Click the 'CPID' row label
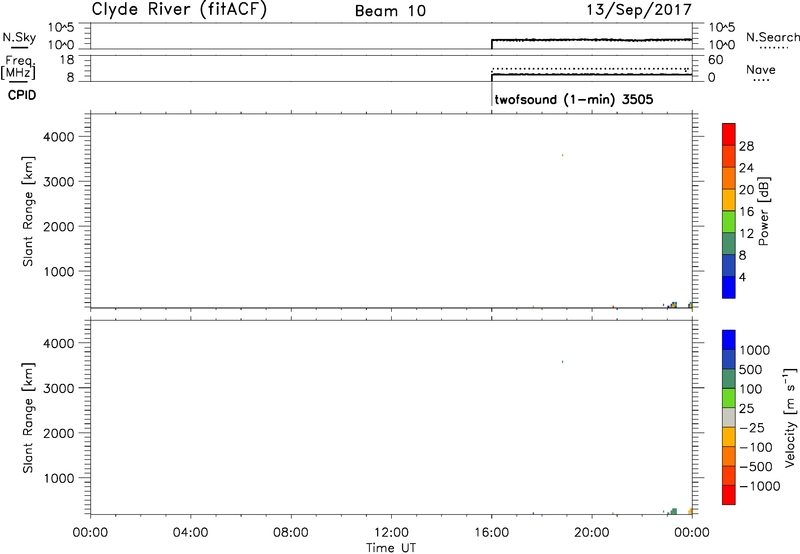Viewport: 800px width, 554px height. coord(22,95)
